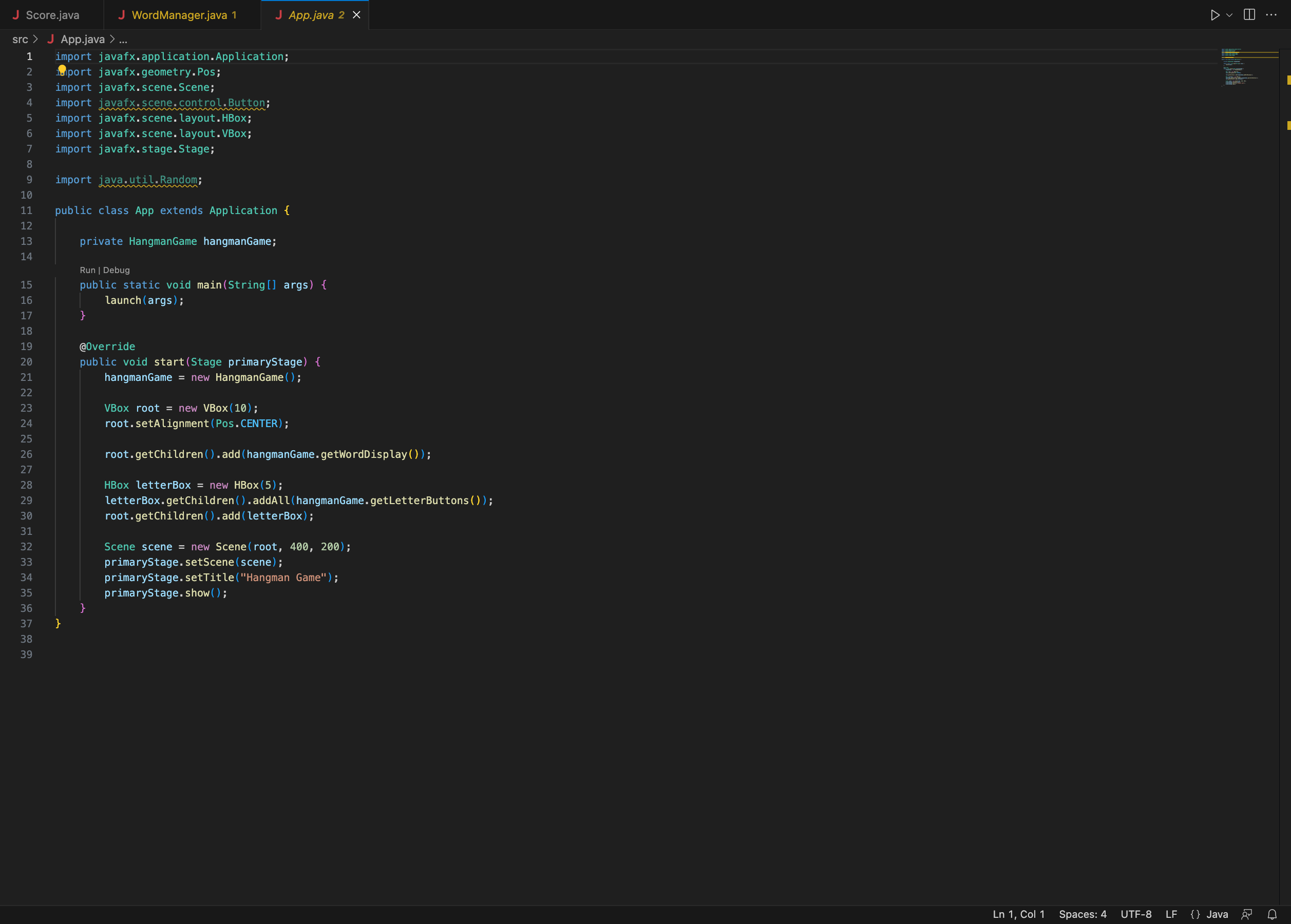Image resolution: width=1291 pixels, height=924 pixels.
Task: Toggle LF end of line sequence
Action: coord(1171,914)
